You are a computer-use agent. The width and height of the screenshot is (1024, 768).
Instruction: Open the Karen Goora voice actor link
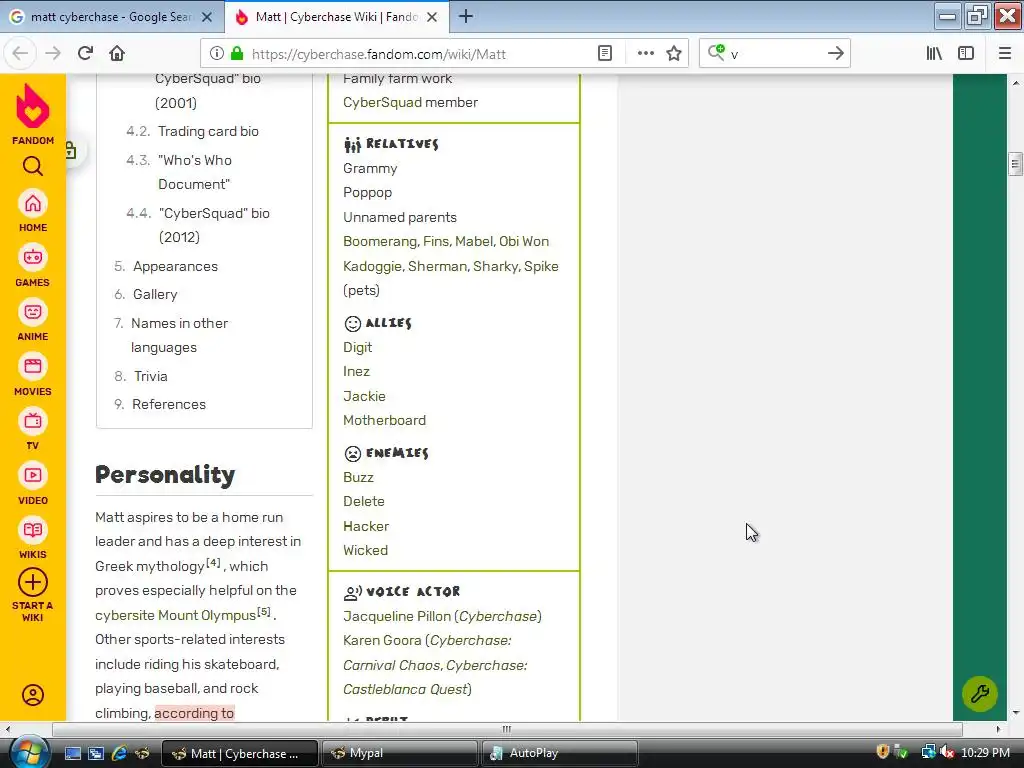[382, 641]
